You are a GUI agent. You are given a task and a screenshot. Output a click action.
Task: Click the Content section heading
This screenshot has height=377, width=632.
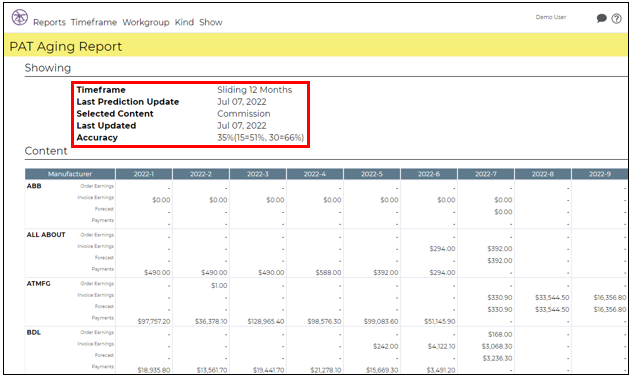coord(46,151)
